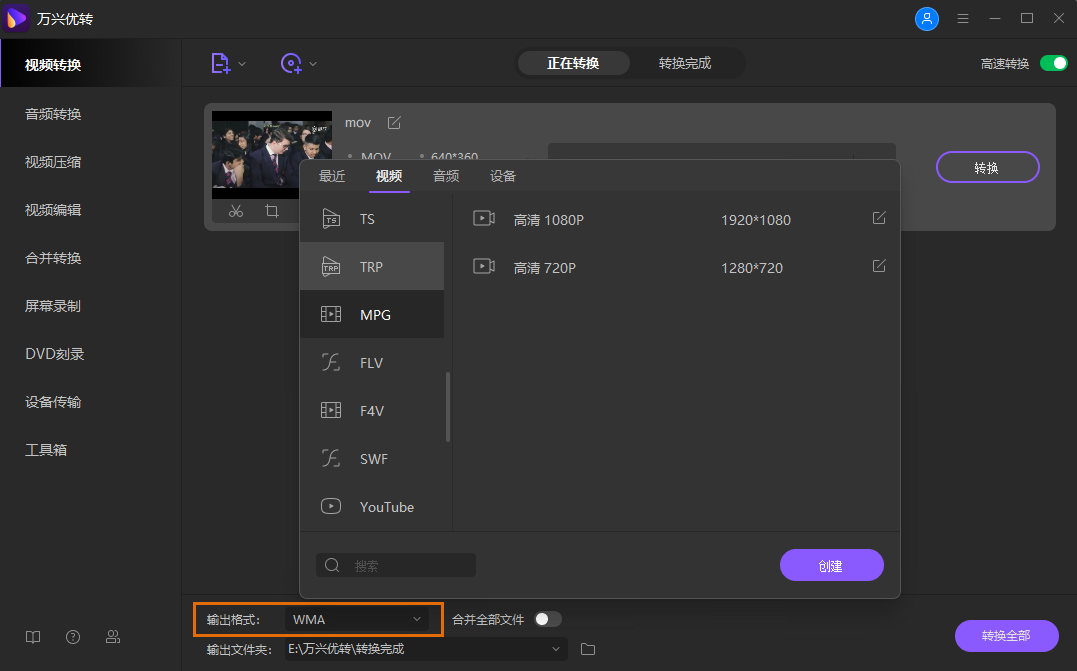Switch to the 音频 tab

coord(446,175)
